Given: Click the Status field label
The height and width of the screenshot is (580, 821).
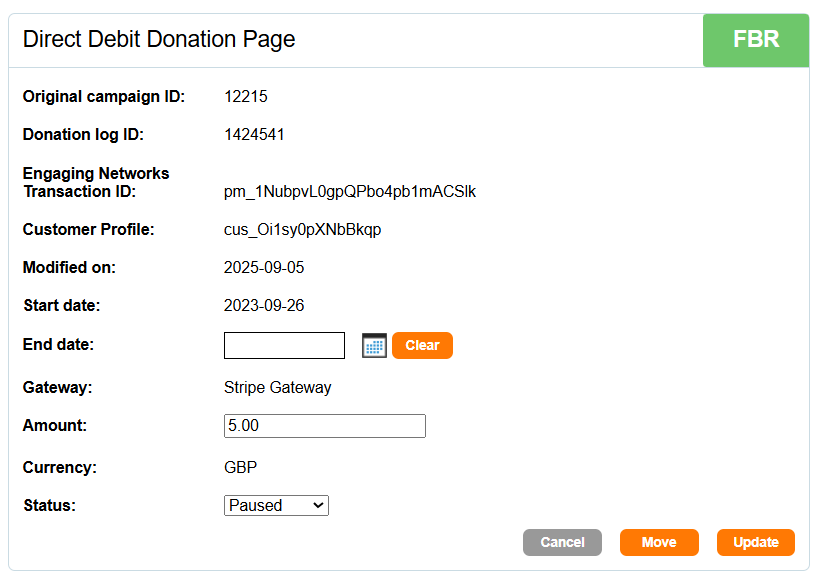Looking at the screenshot, I should pyautogui.click(x=49, y=506).
